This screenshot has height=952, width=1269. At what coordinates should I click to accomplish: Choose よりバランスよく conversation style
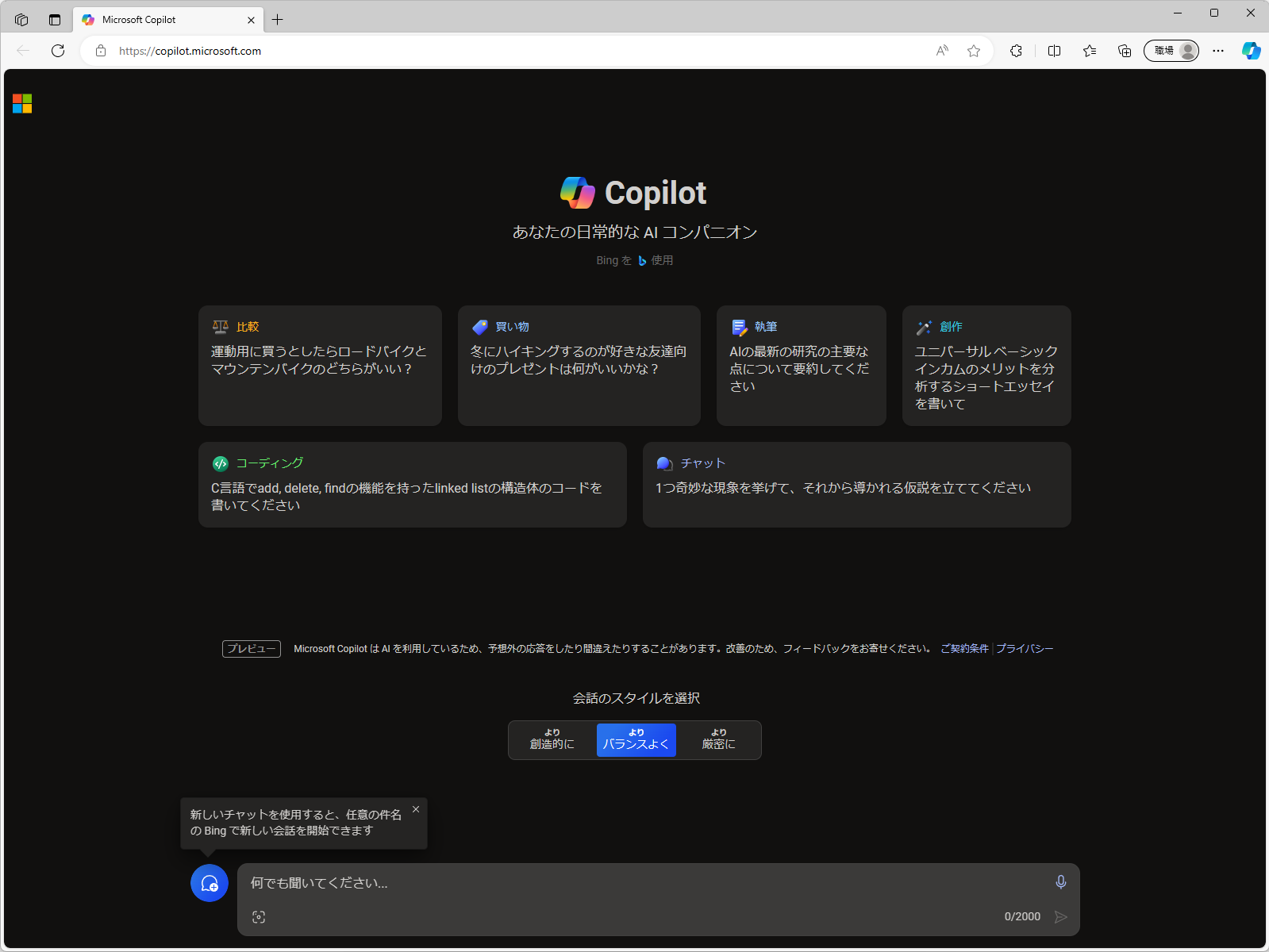point(636,739)
